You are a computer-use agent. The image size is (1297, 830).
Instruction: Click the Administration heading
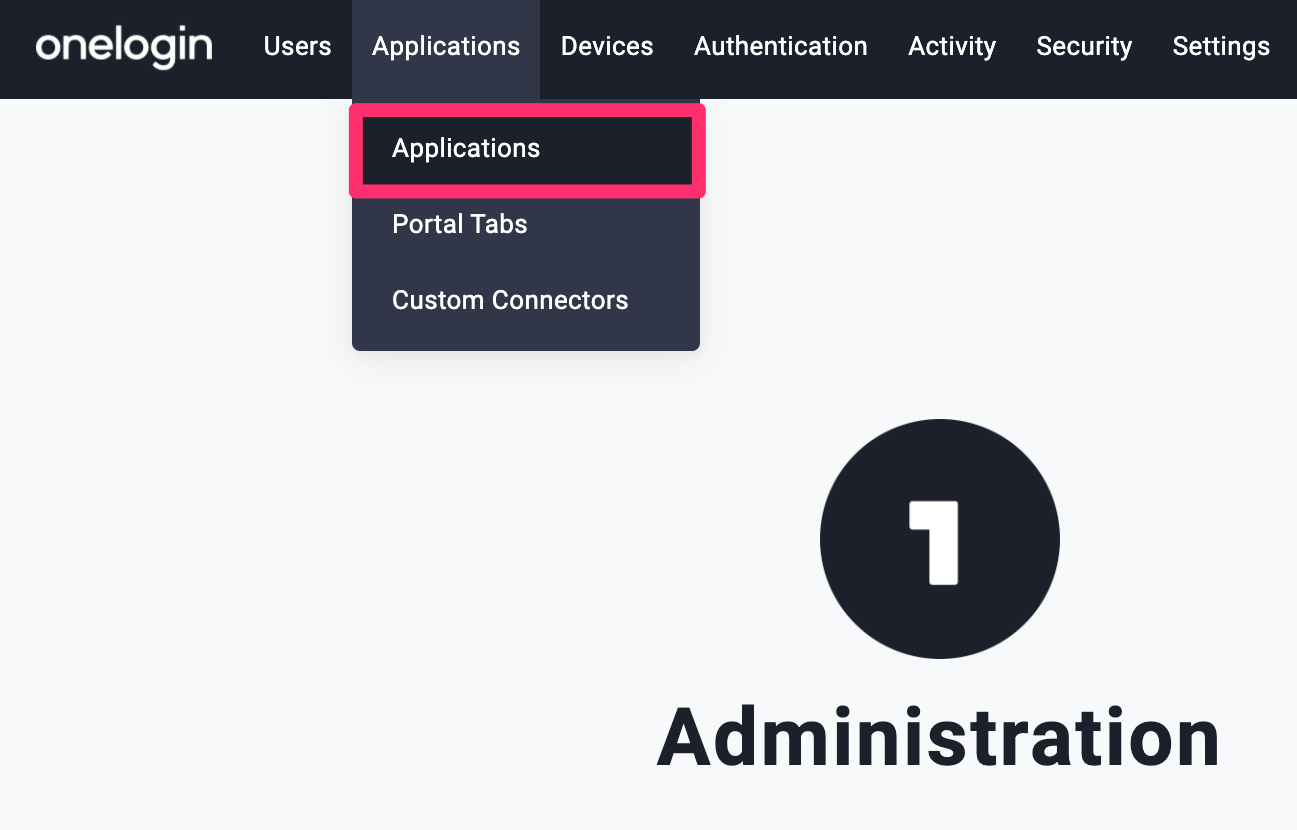click(x=938, y=738)
